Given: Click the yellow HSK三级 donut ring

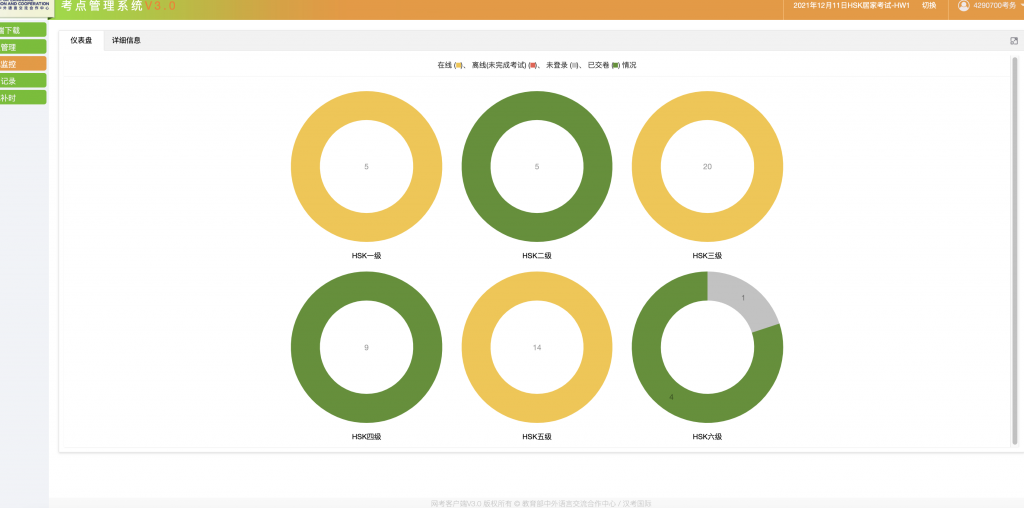Looking at the screenshot, I should coord(647,167).
